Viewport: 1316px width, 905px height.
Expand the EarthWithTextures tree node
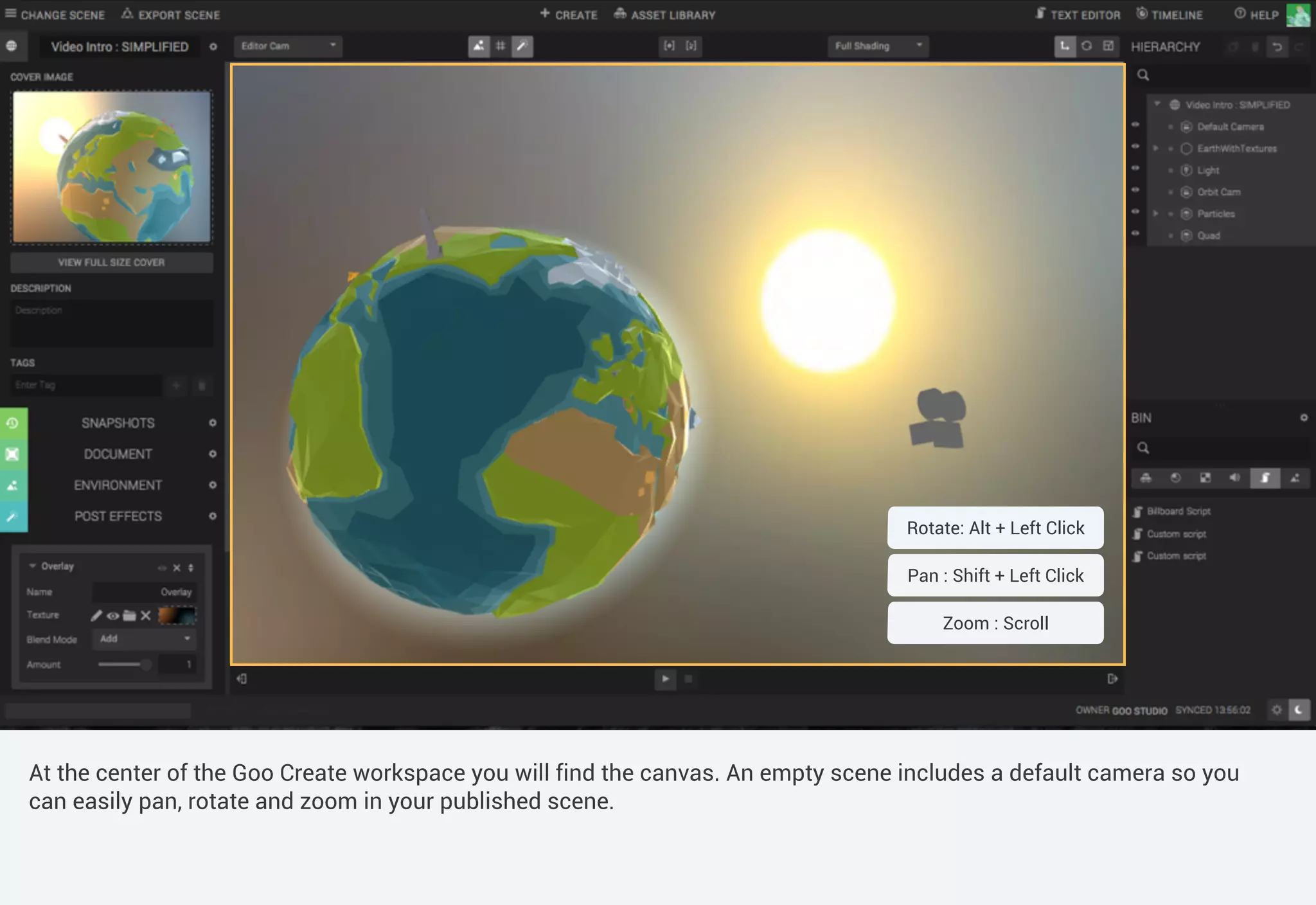1155,148
